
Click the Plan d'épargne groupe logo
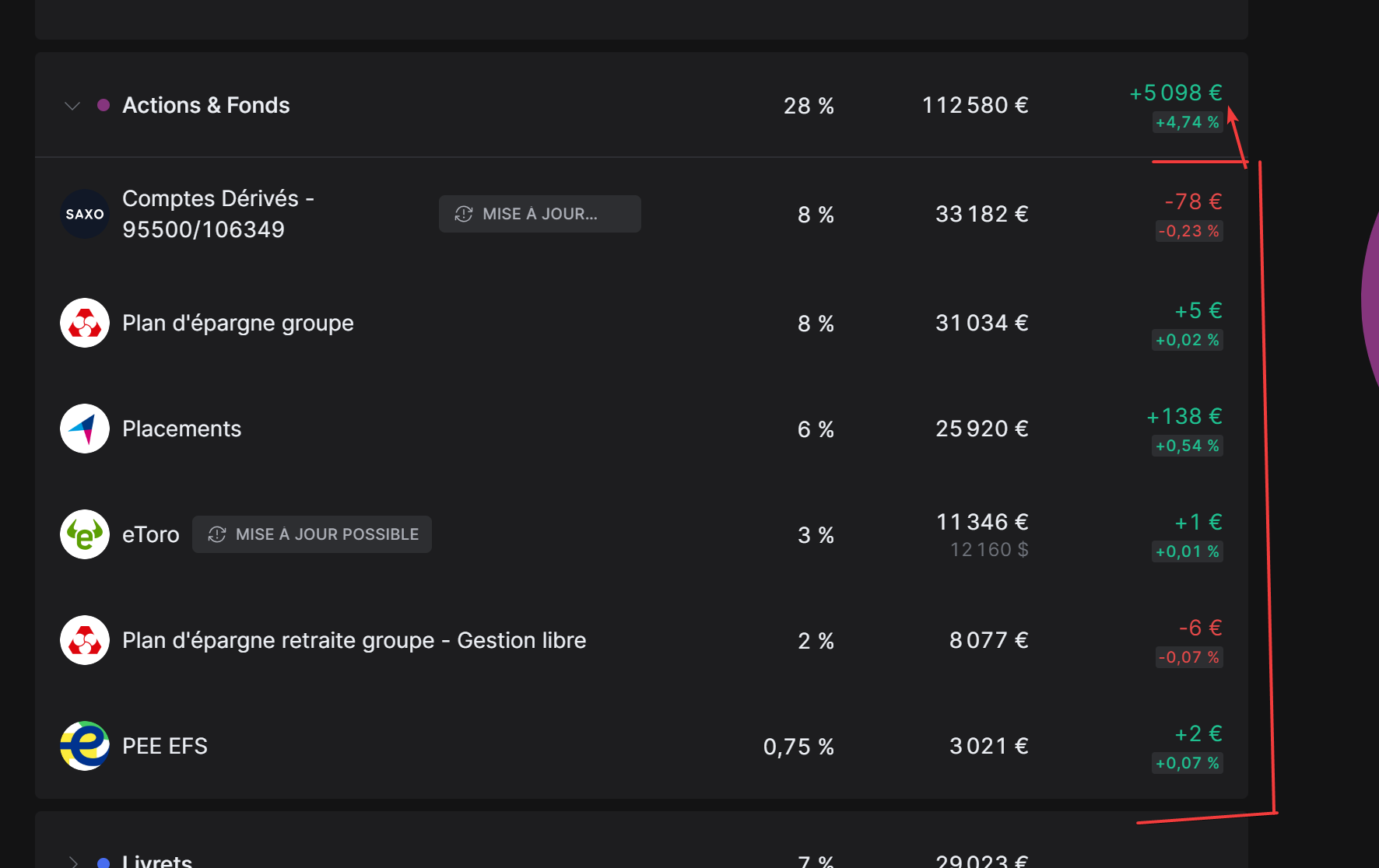click(x=85, y=323)
